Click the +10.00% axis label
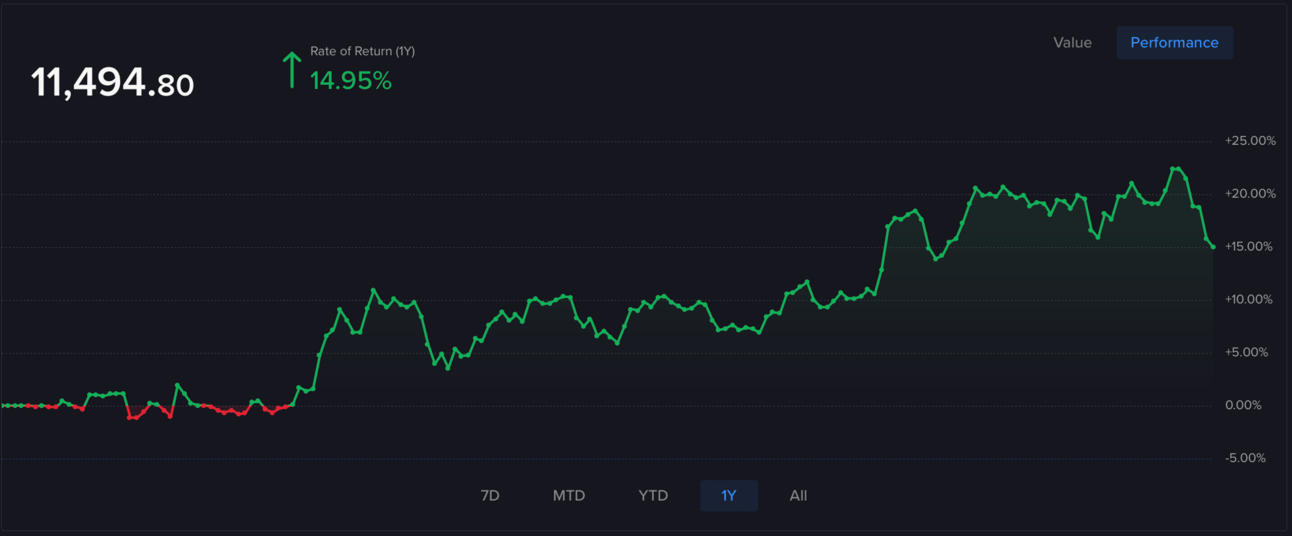 point(1250,299)
